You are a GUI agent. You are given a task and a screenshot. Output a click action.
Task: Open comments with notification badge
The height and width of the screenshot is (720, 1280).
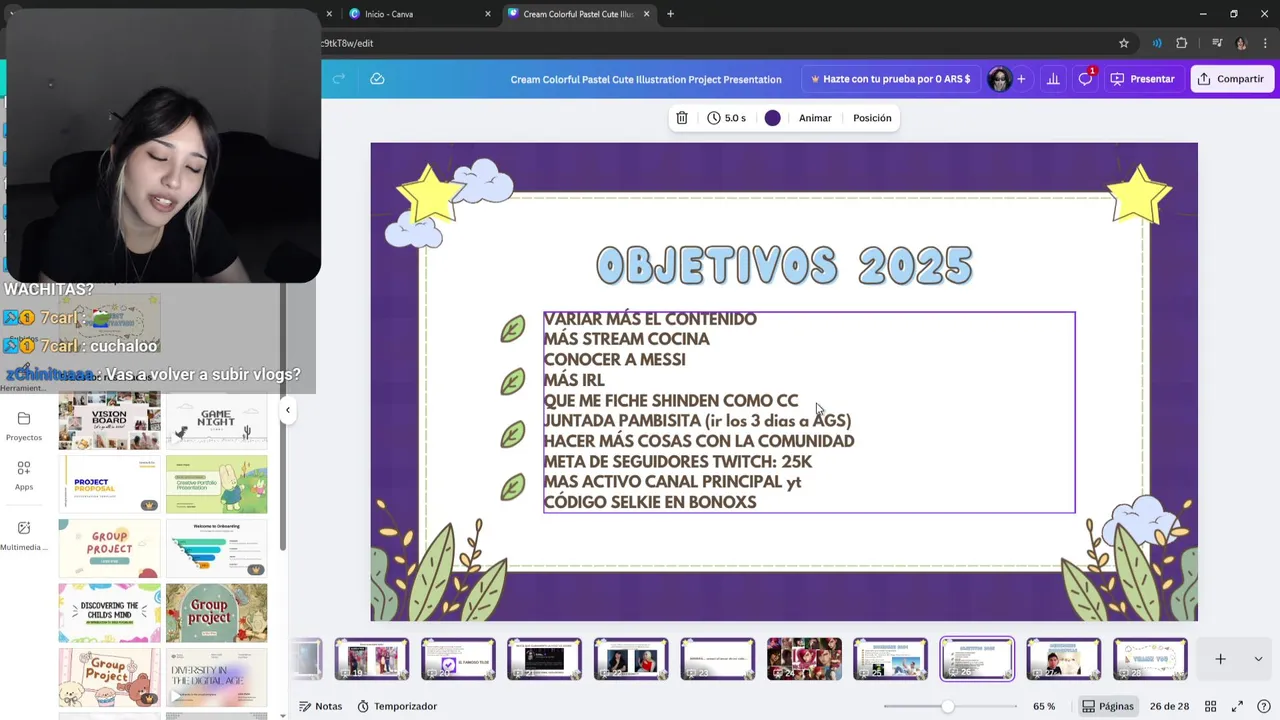(x=1085, y=79)
